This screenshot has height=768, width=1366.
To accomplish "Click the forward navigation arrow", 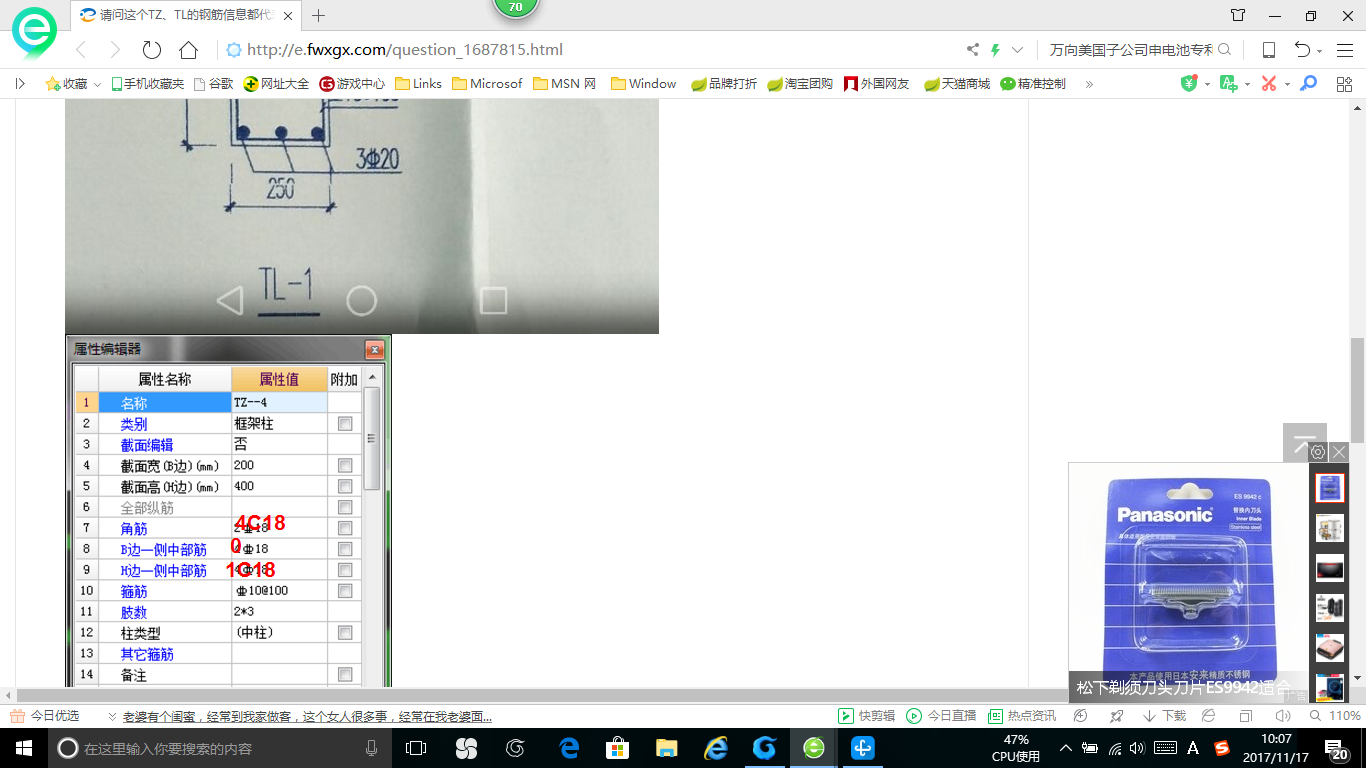I will [115, 50].
